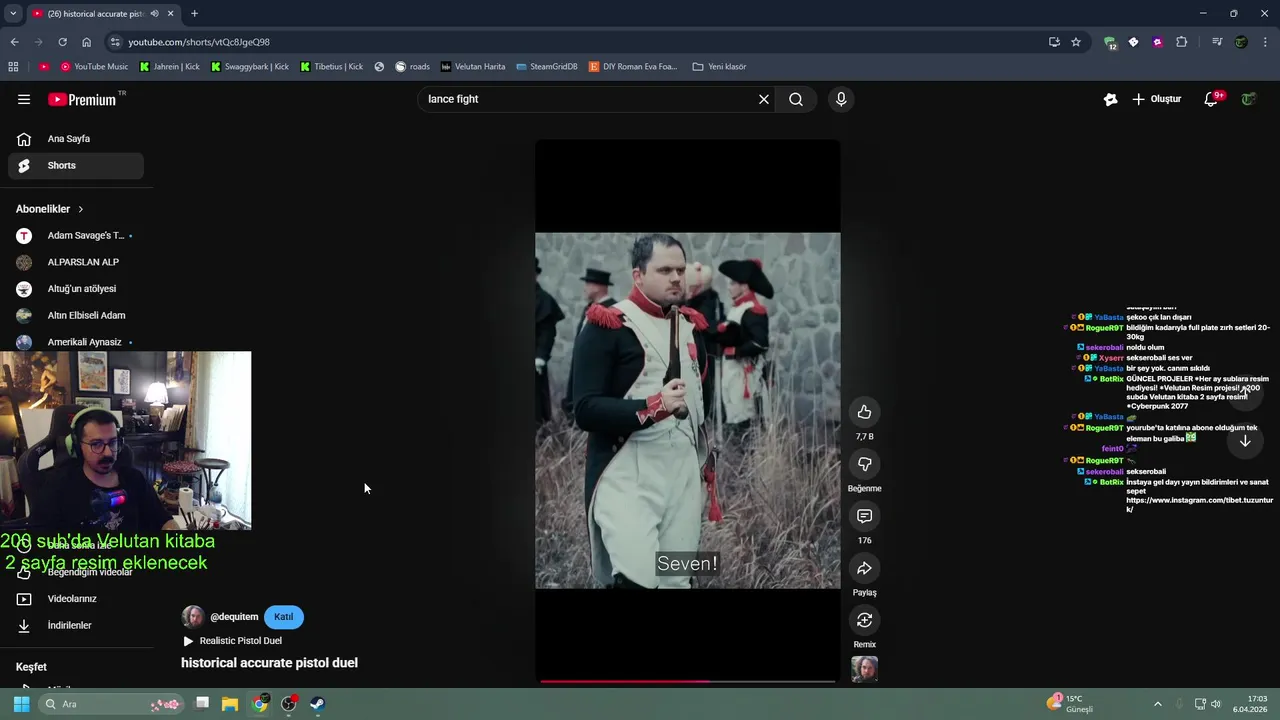Seek using the short's red progress bar

[x=687, y=681]
